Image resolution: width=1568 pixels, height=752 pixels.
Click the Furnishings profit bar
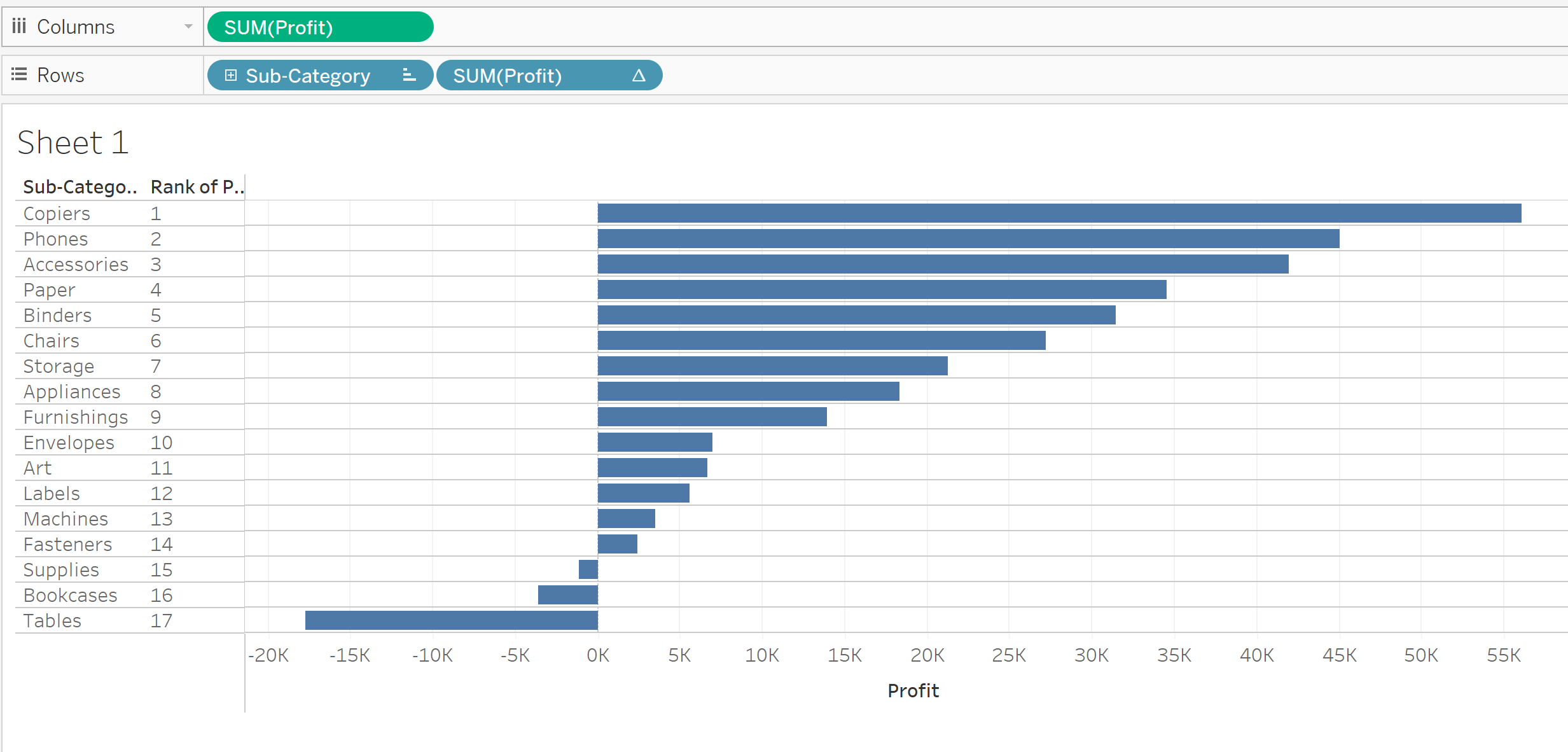tap(712, 417)
